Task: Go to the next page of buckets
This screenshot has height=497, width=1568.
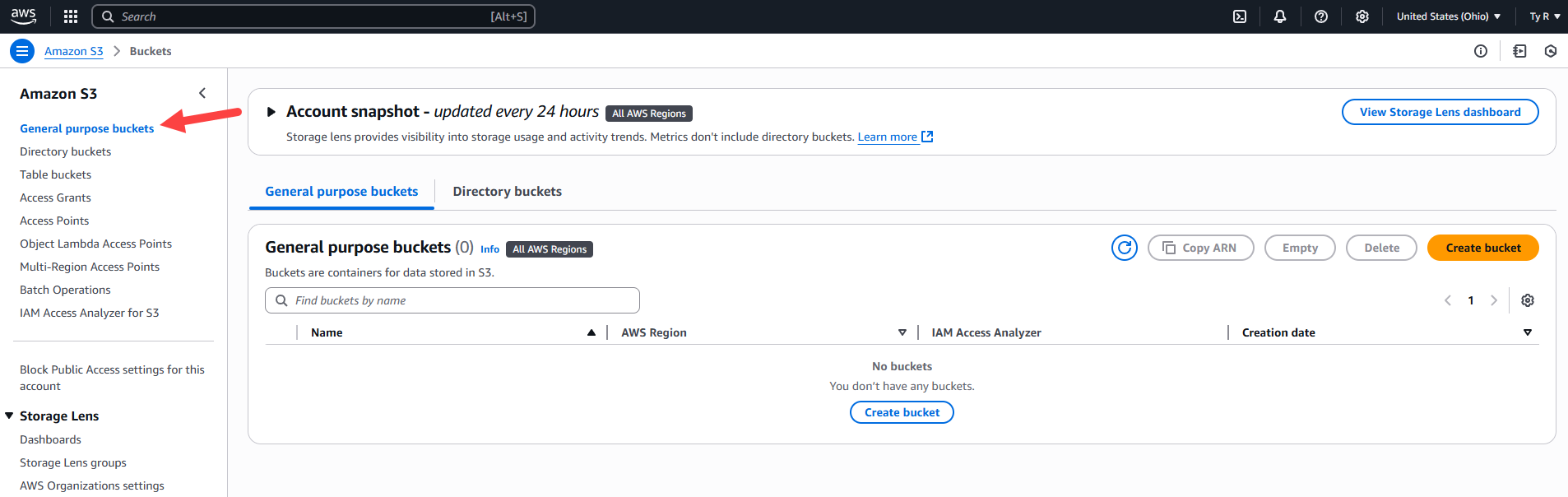Action: (1494, 300)
